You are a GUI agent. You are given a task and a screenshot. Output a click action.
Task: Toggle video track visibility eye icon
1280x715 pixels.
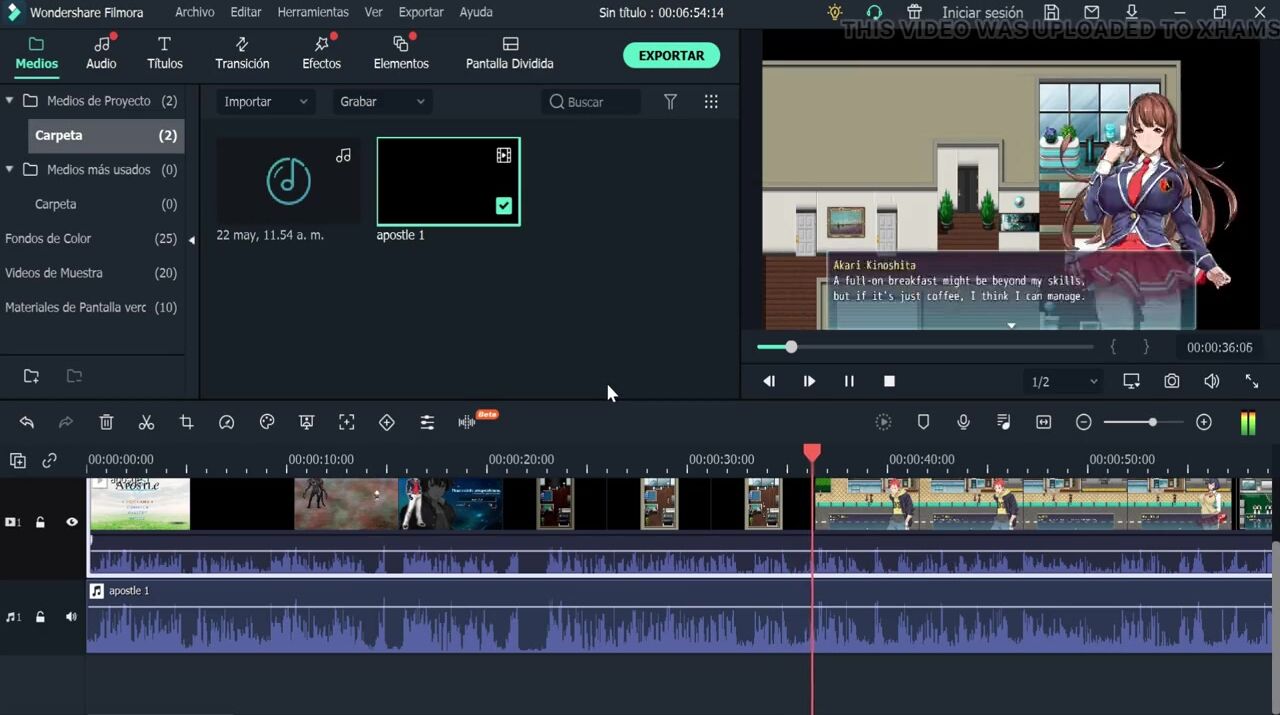tap(71, 522)
